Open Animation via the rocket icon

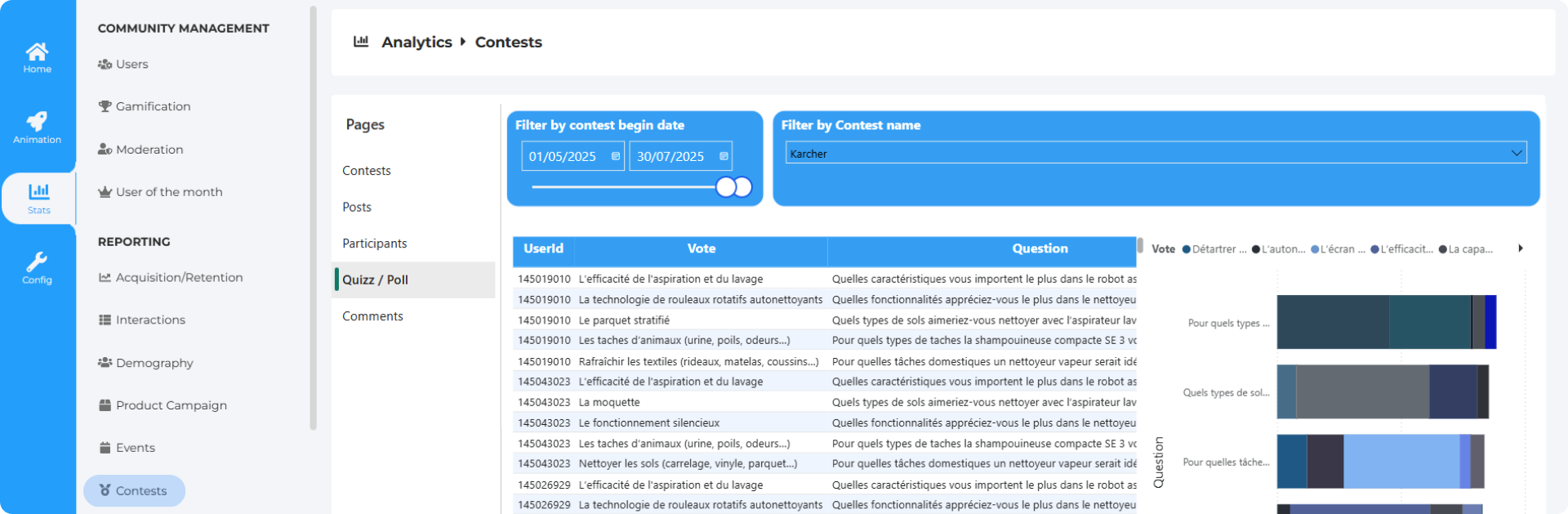click(x=37, y=122)
